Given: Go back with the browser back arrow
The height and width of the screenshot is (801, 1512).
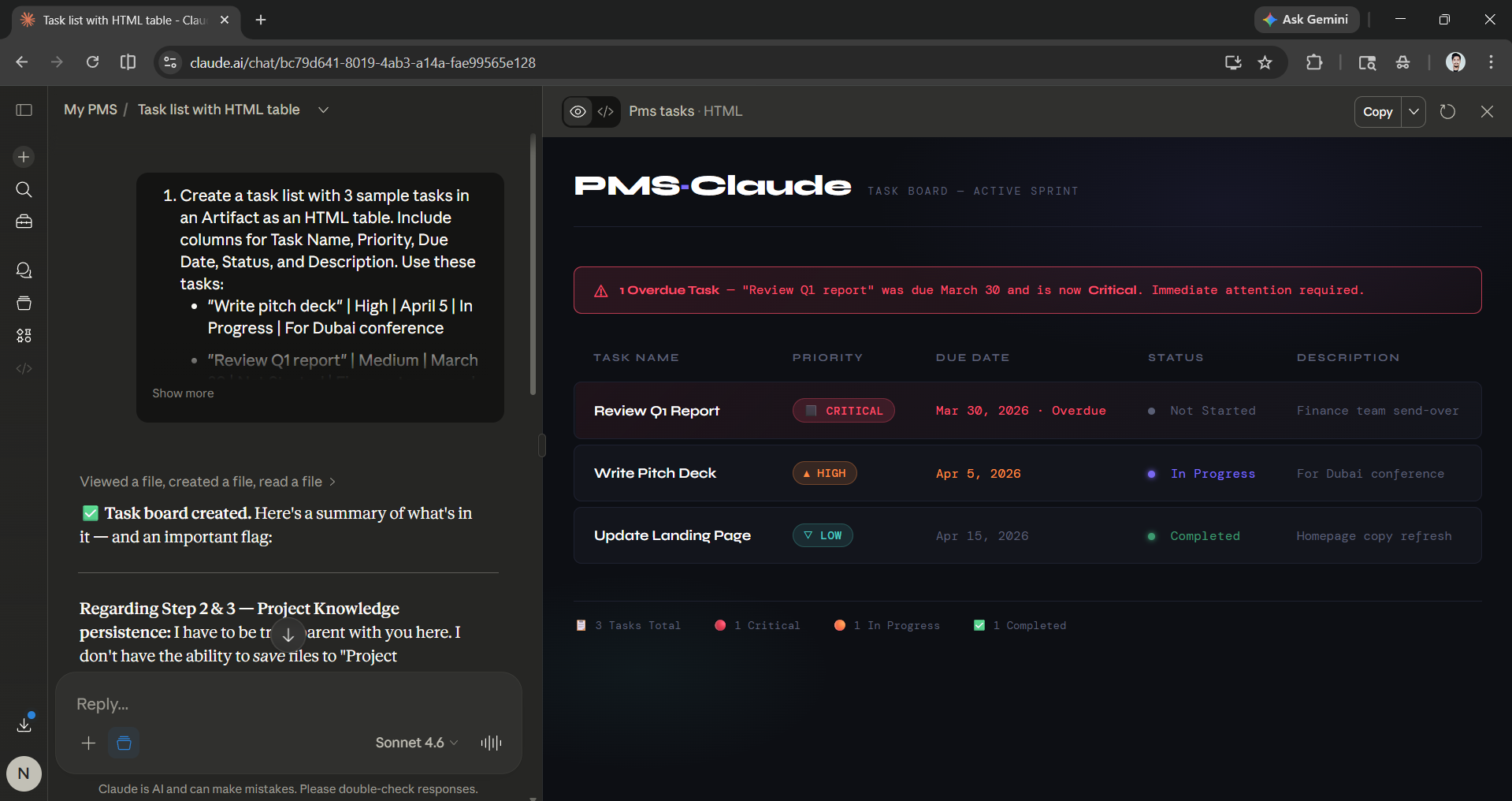Looking at the screenshot, I should (x=22, y=62).
